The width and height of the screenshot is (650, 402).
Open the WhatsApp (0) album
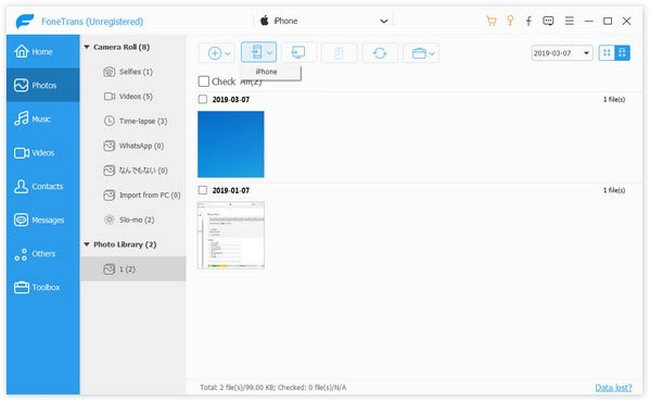tap(133, 146)
